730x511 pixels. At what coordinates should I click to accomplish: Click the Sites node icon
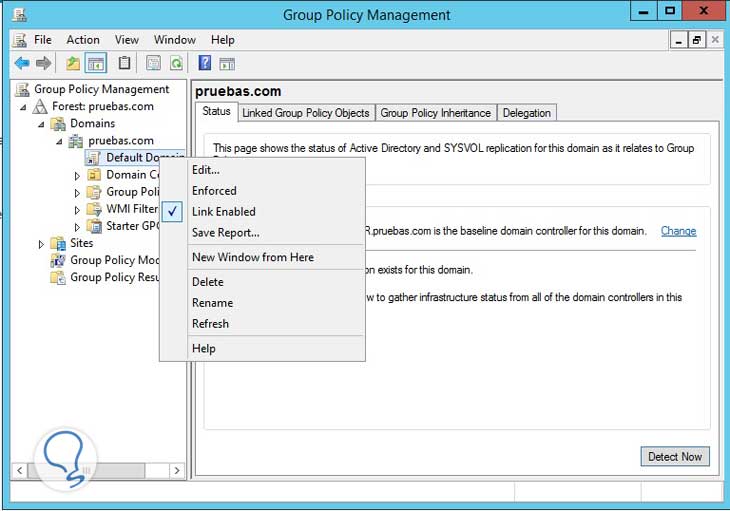point(58,243)
